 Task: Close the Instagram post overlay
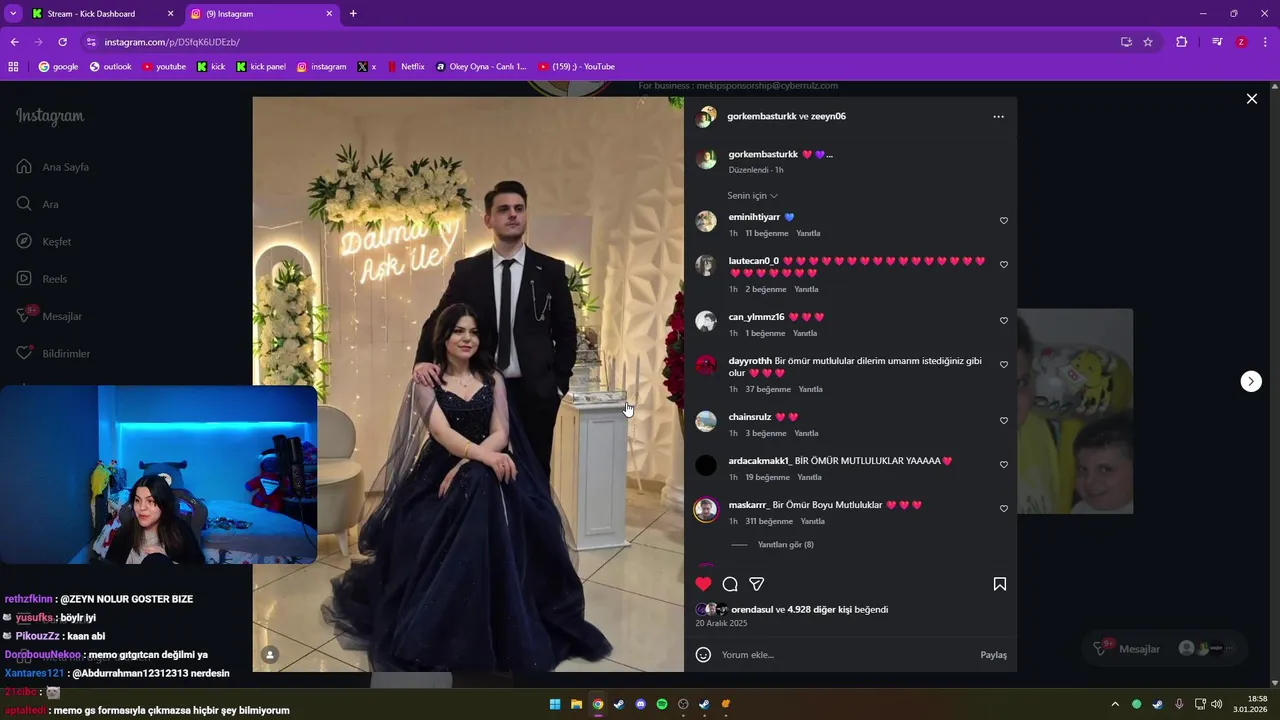point(1251,99)
